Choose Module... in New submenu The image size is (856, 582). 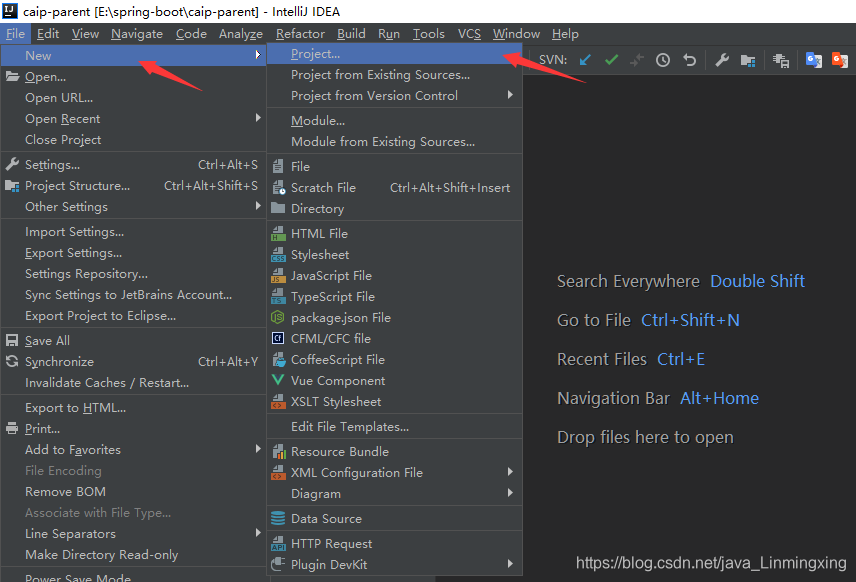395,121
